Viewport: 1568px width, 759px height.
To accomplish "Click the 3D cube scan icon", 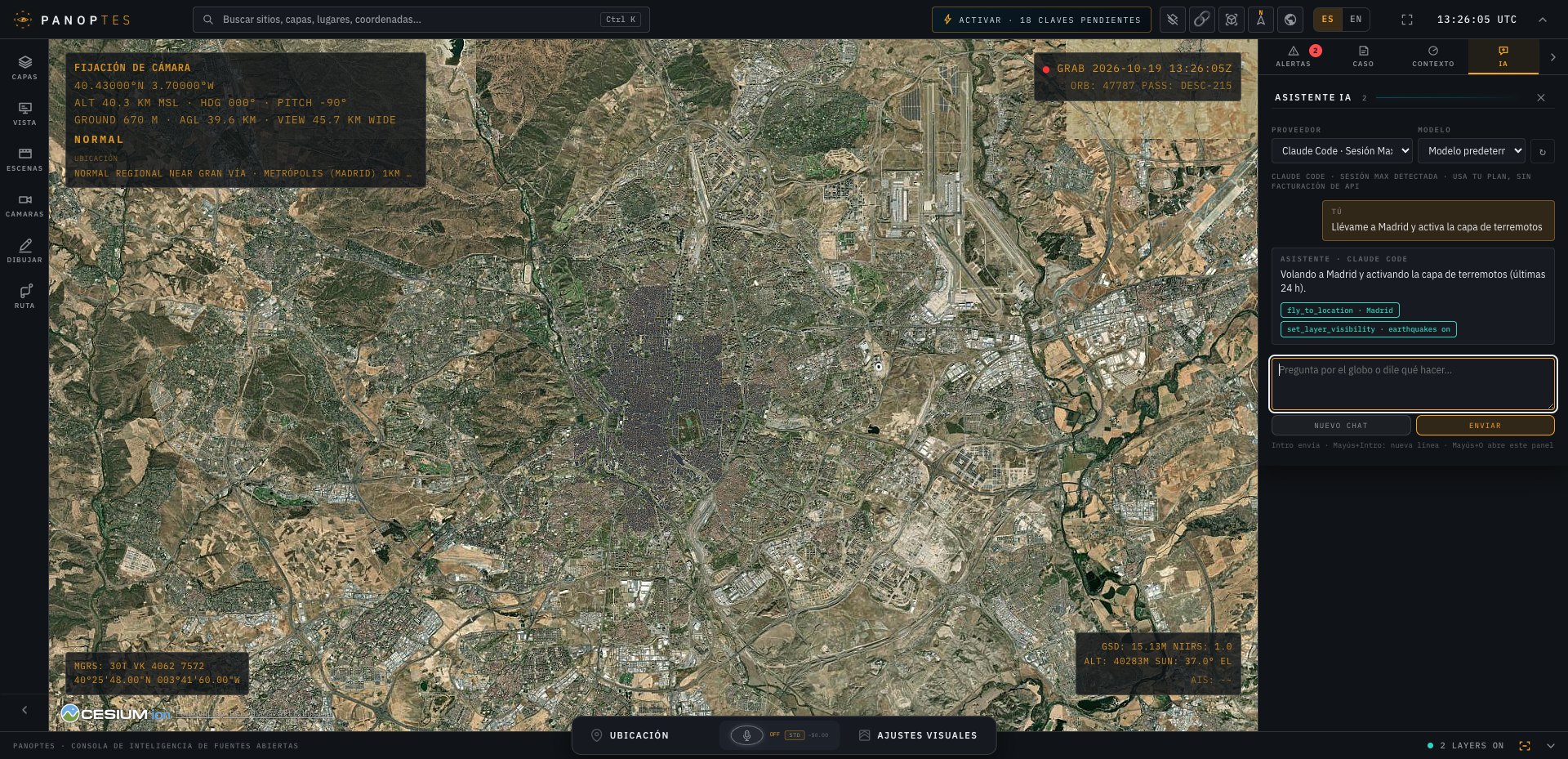I will 1232,20.
